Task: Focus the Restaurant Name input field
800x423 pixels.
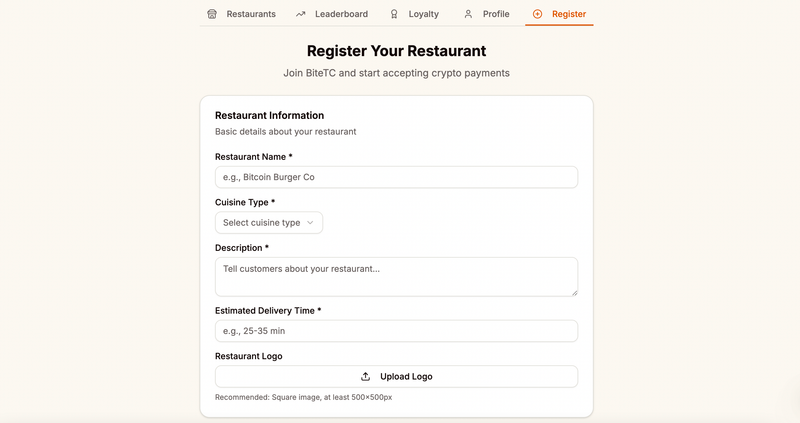Action: (x=396, y=177)
